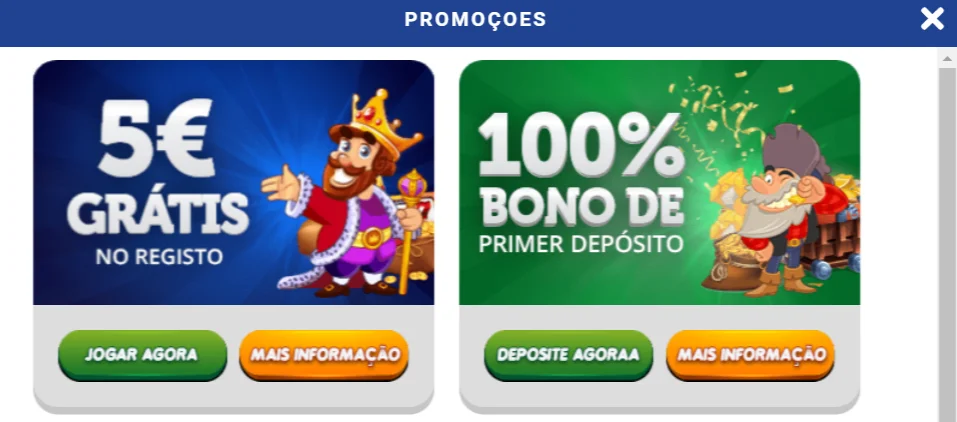957x422 pixels.
Task: Click the king's open outstretched hand
Action: pos(280,182)
